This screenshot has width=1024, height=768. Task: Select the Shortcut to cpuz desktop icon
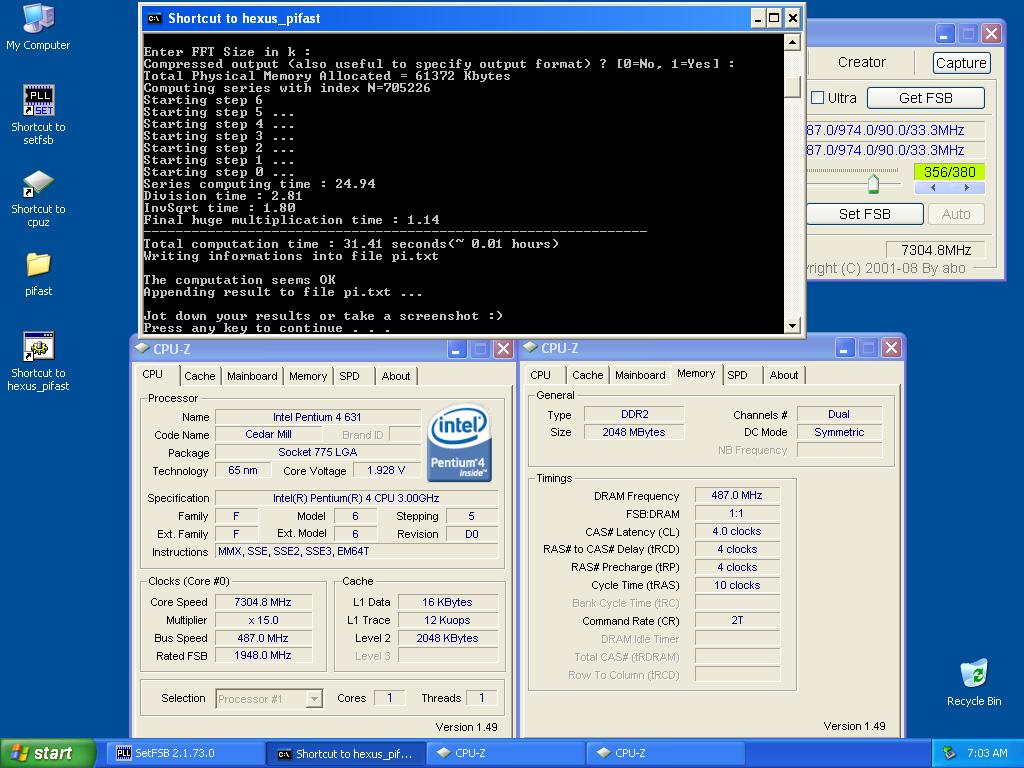(38, 198)
